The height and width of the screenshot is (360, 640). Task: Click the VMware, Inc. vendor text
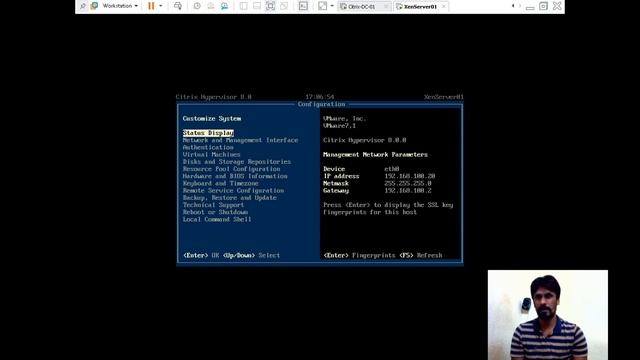[x=344, y=118]
